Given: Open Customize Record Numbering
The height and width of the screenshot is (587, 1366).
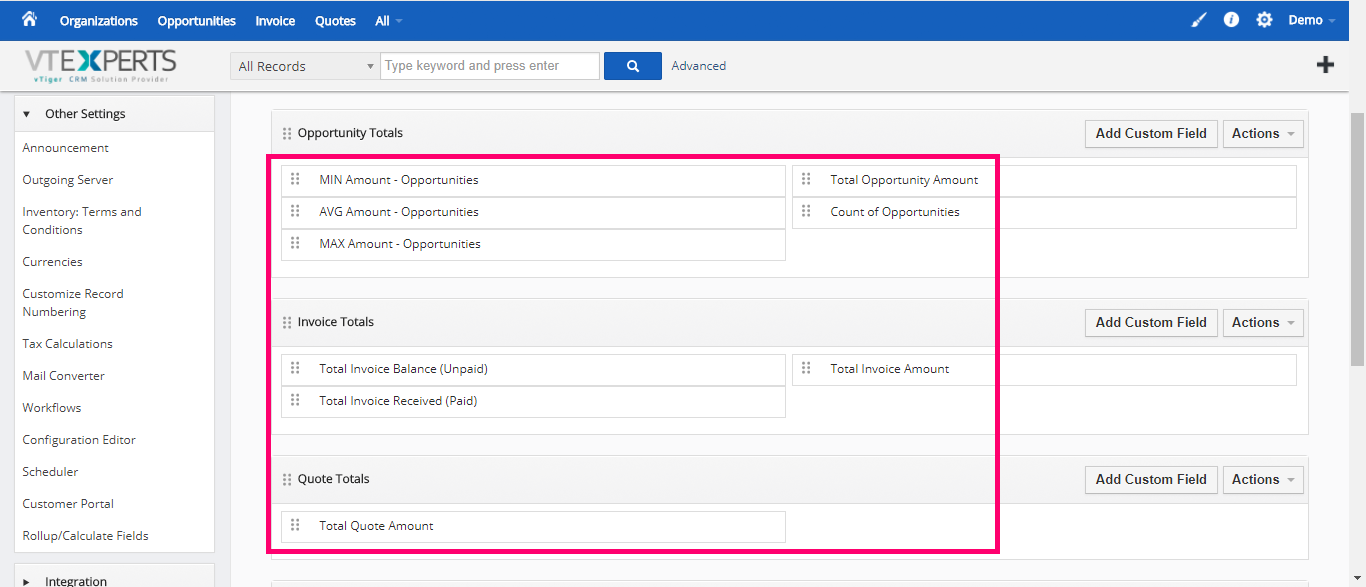Looking at the screenshot, I should coord(73,303).
